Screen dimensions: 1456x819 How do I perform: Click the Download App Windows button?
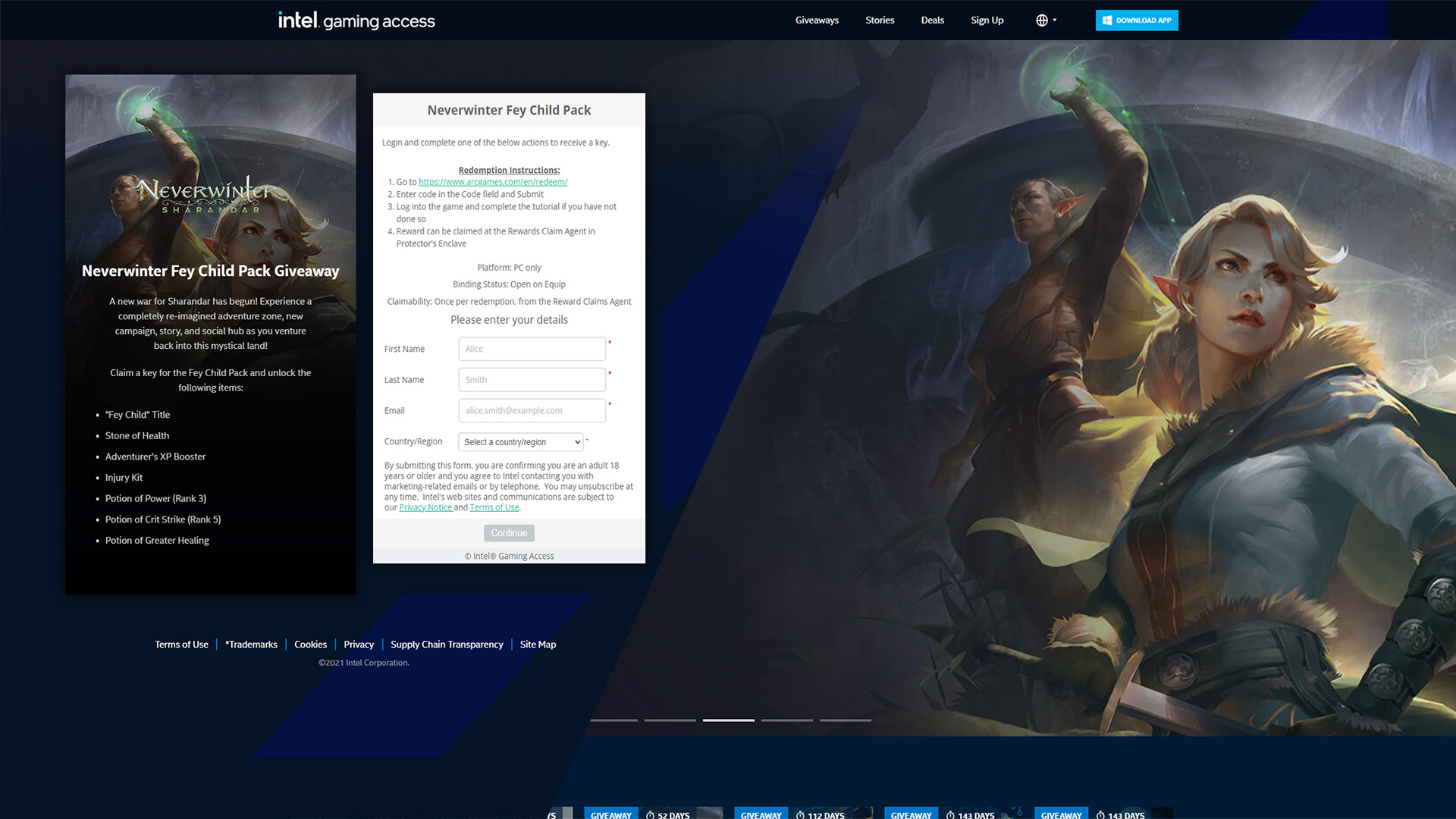click(1136, 20)
